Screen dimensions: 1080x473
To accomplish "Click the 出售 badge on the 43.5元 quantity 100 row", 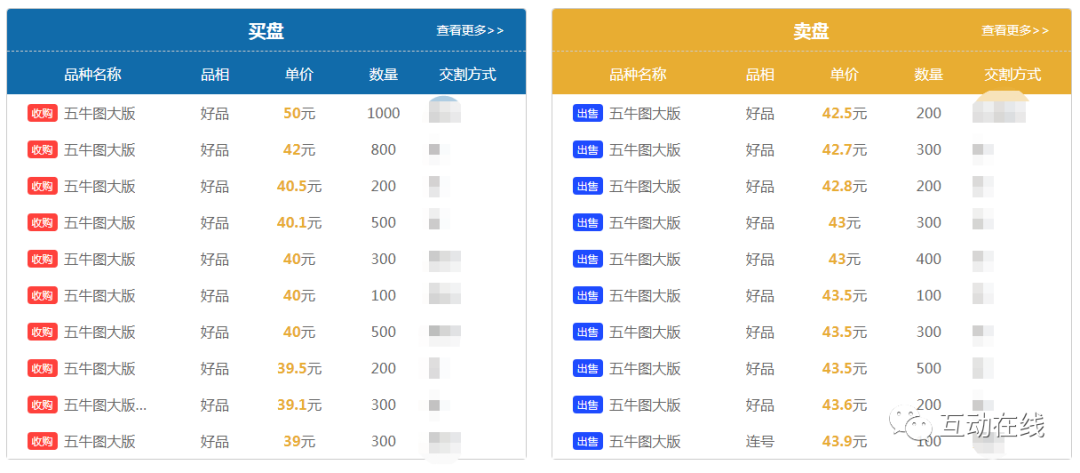I will [588, 295].
